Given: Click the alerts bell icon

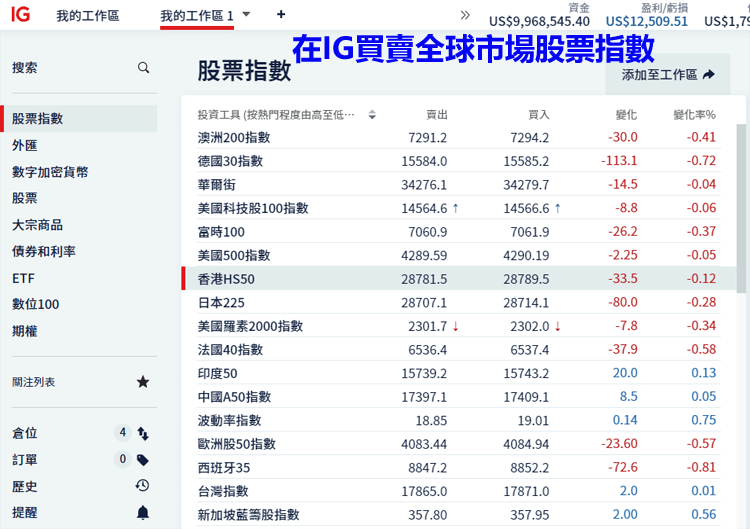Looking at the screenshot, I should pyautogui.click(x=143, y=513).
